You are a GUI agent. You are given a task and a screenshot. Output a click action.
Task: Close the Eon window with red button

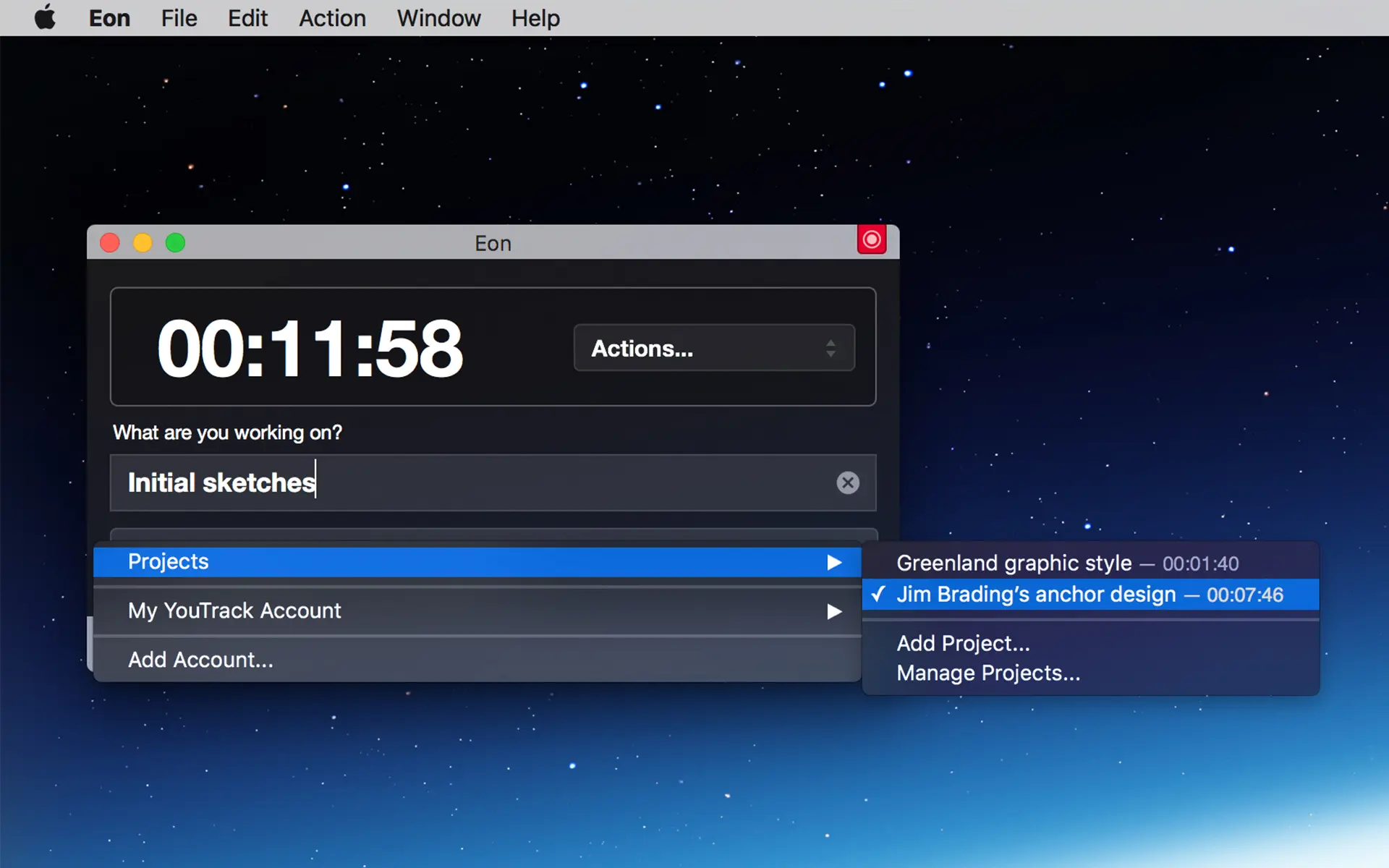coord(110,242)
